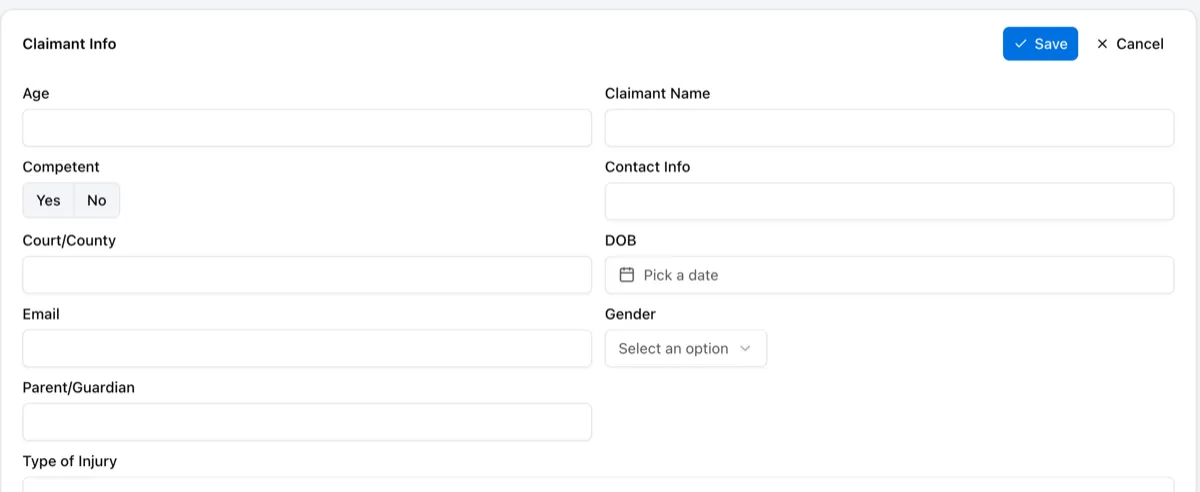The image size is (1200, 492).
Task: Click the Competent label
Action: coord(61,167)
